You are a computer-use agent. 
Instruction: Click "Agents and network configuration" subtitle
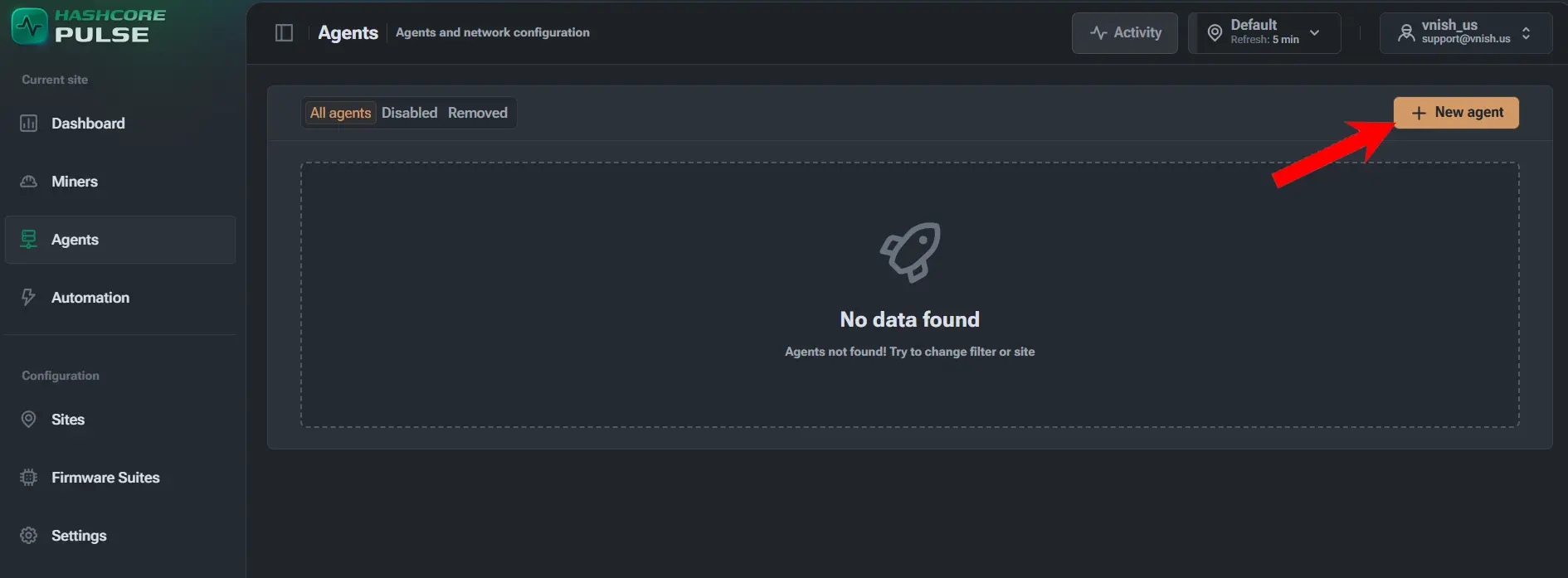coord(493,32)
